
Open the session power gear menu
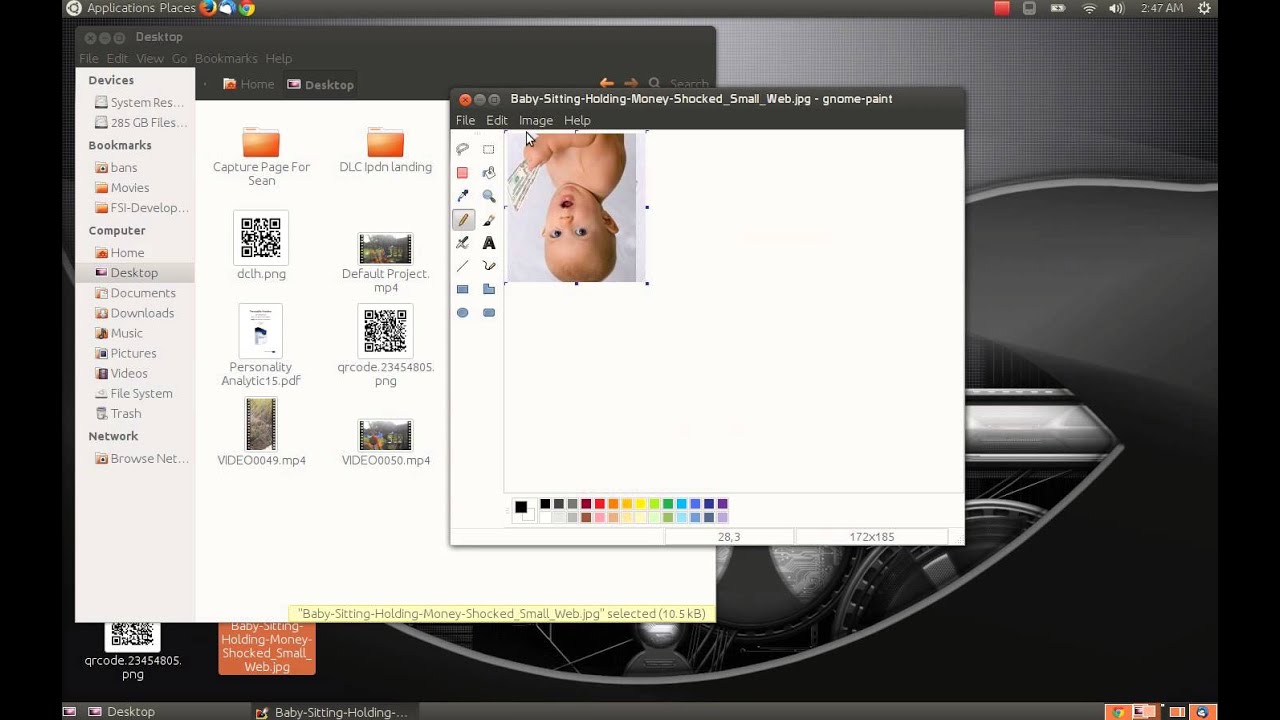click(x=1204, y=8)
